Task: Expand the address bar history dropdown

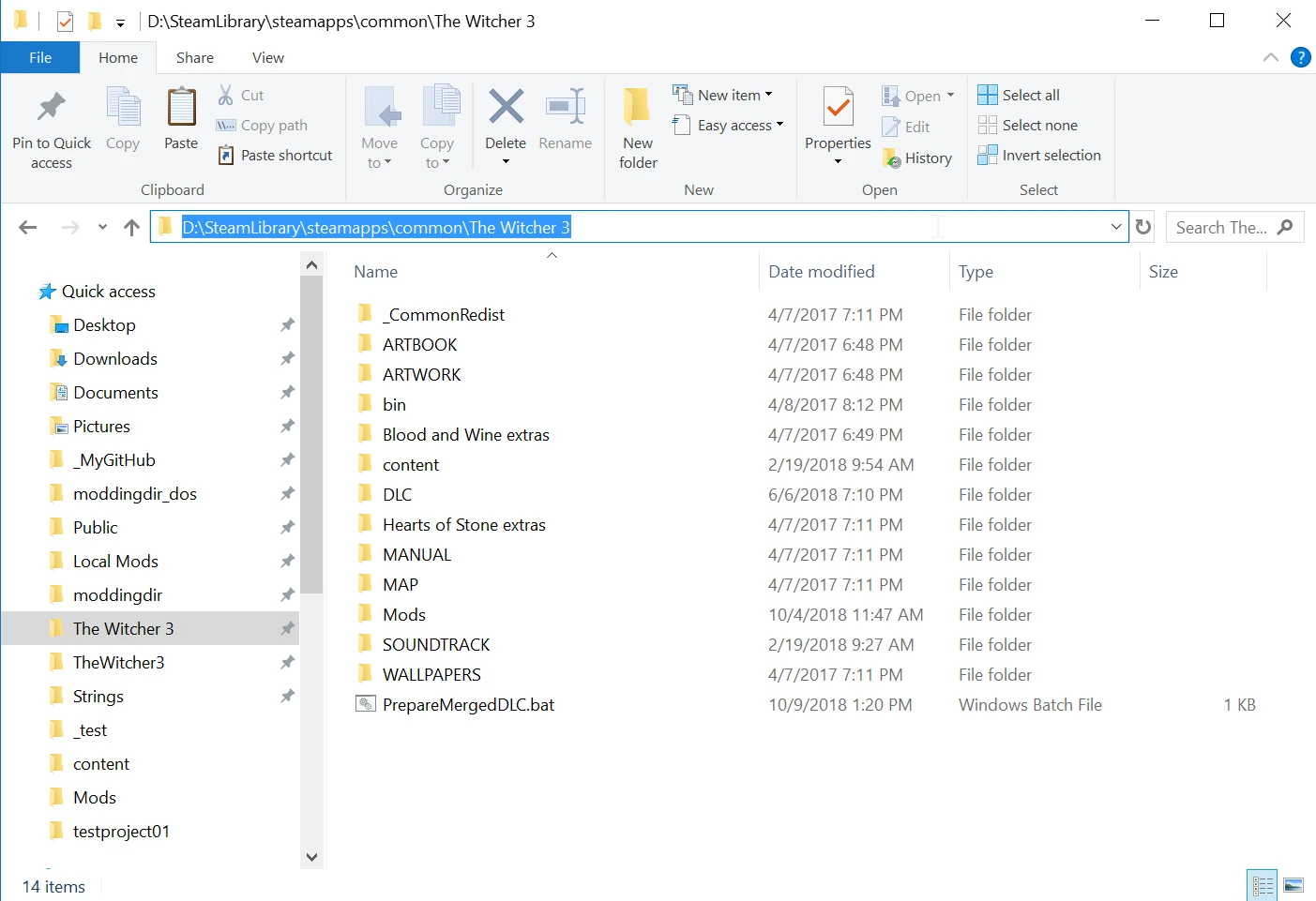Action: [1115, 227]
